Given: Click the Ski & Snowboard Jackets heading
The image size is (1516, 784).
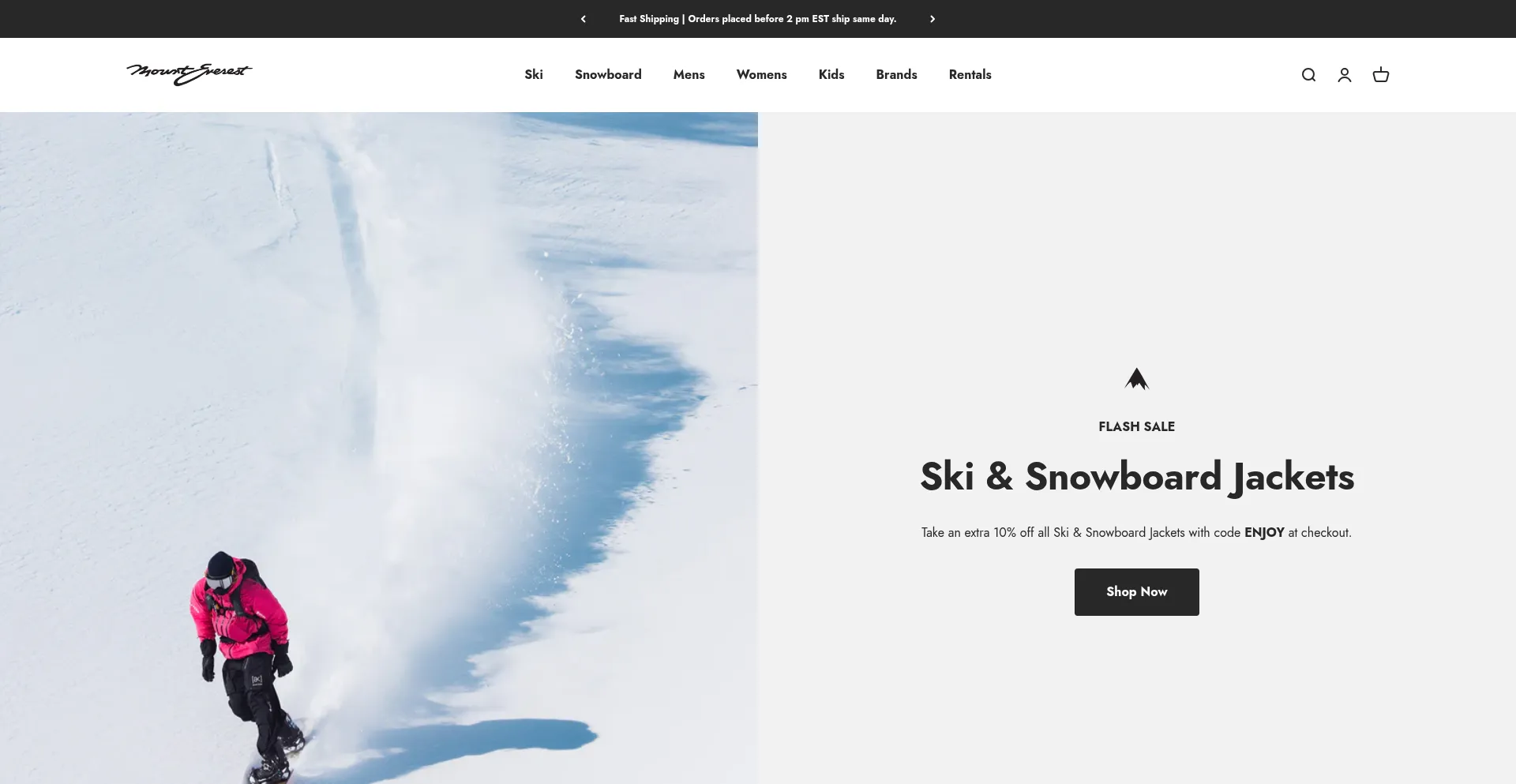Looking at the screenshot, I should click(1137, 477).
